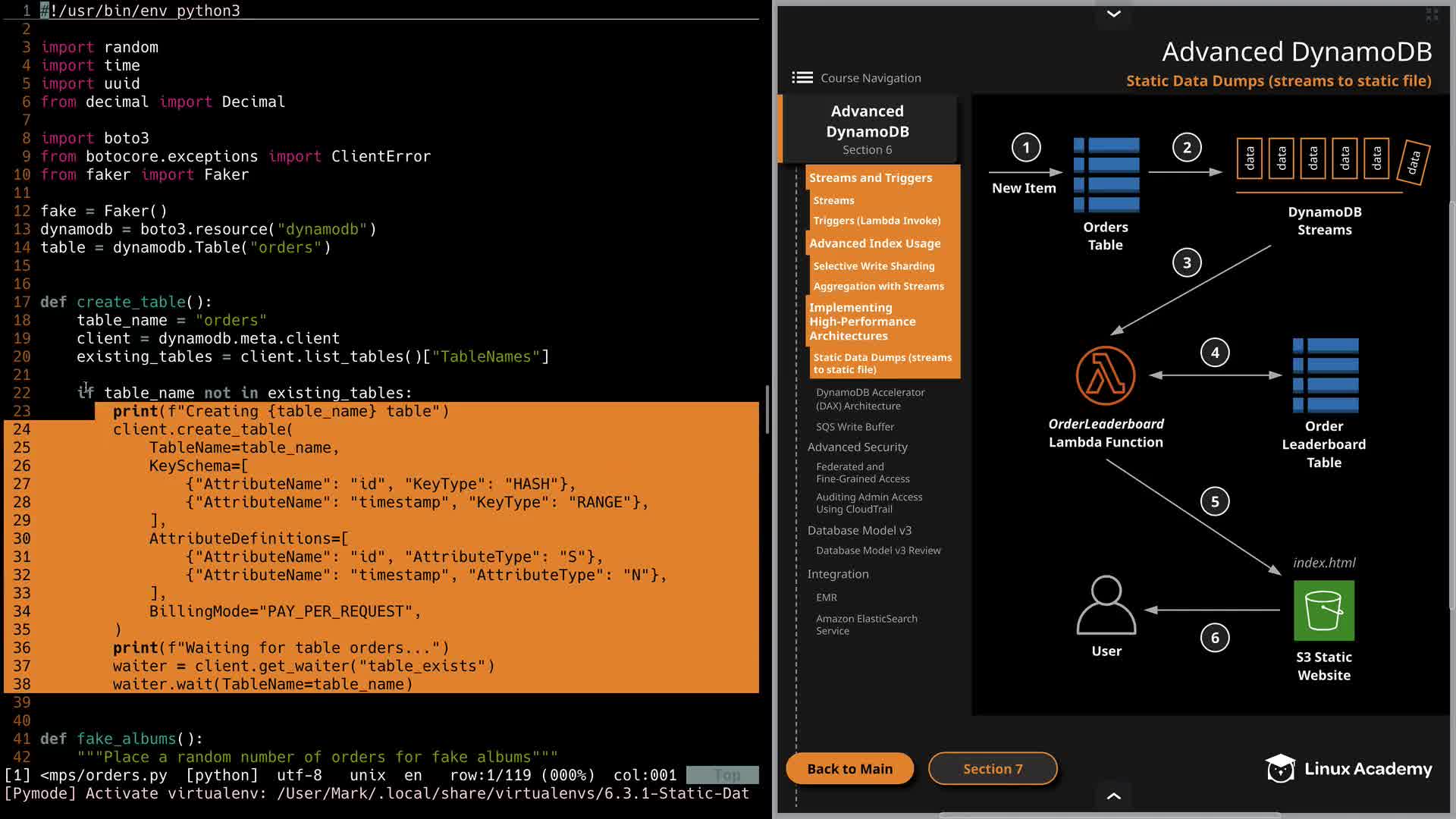Viewport: 1456px width, 819px height.
Task: Click the circled step 3 marker
Action: (1186, 263)
